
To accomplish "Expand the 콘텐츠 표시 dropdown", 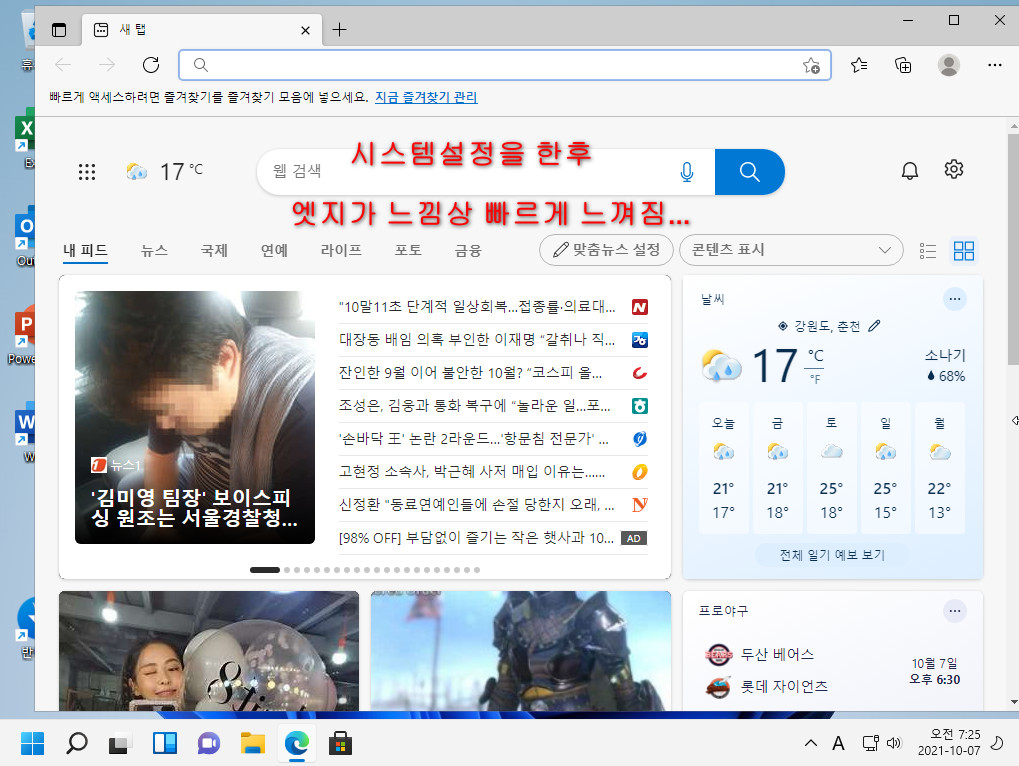I will (x=791, y=250).
